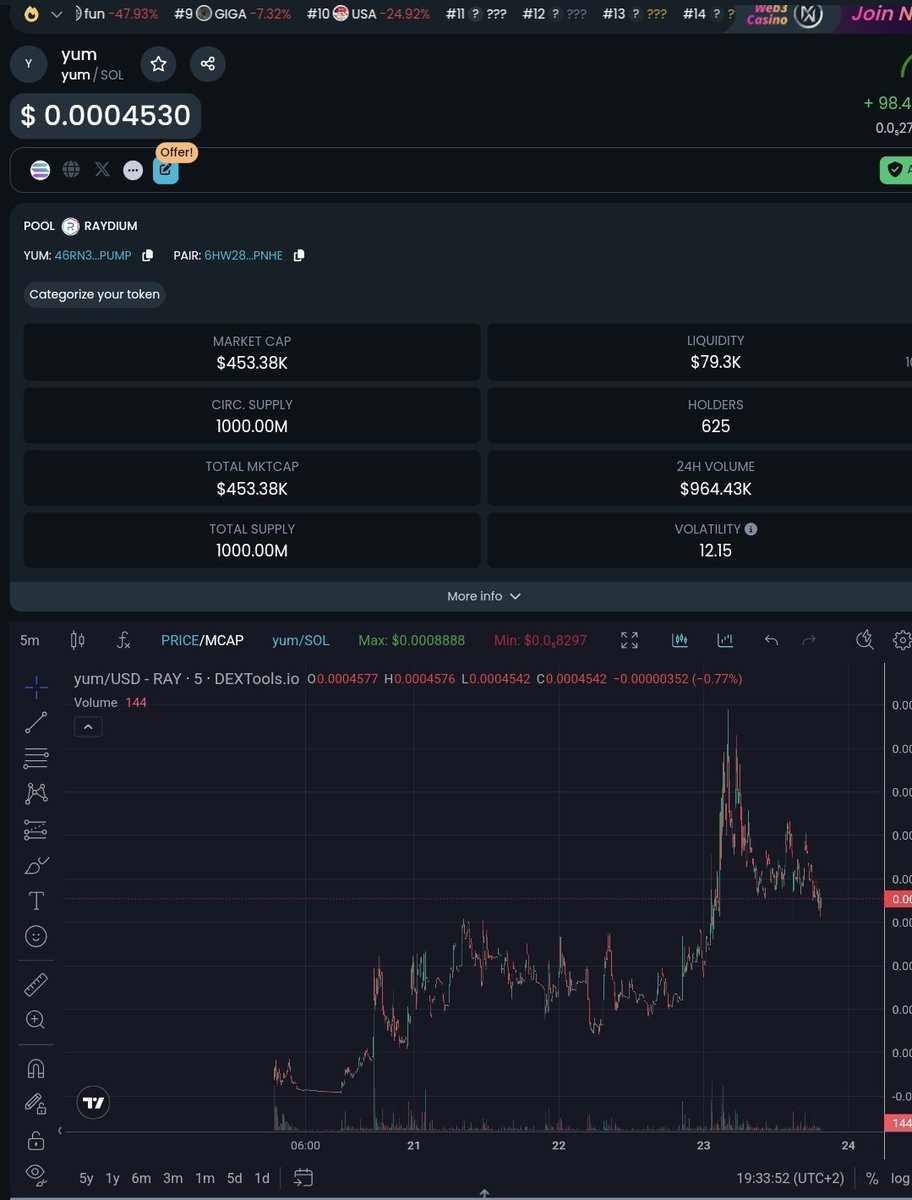Click Categorize your token button

(94, 294)
